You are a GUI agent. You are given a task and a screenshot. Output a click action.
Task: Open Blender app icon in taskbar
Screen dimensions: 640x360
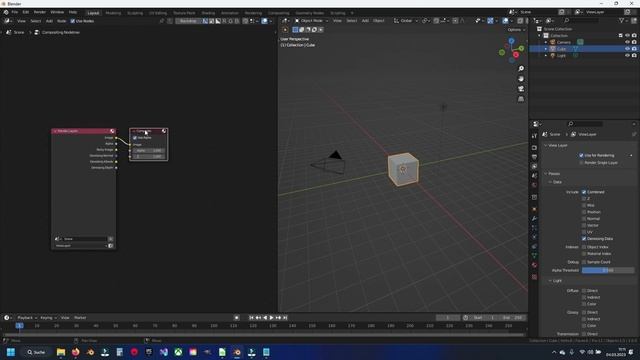point(237,352)
